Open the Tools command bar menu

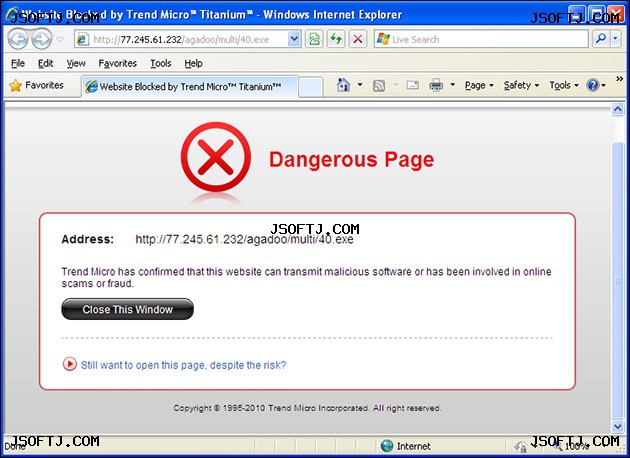[564, 85]
